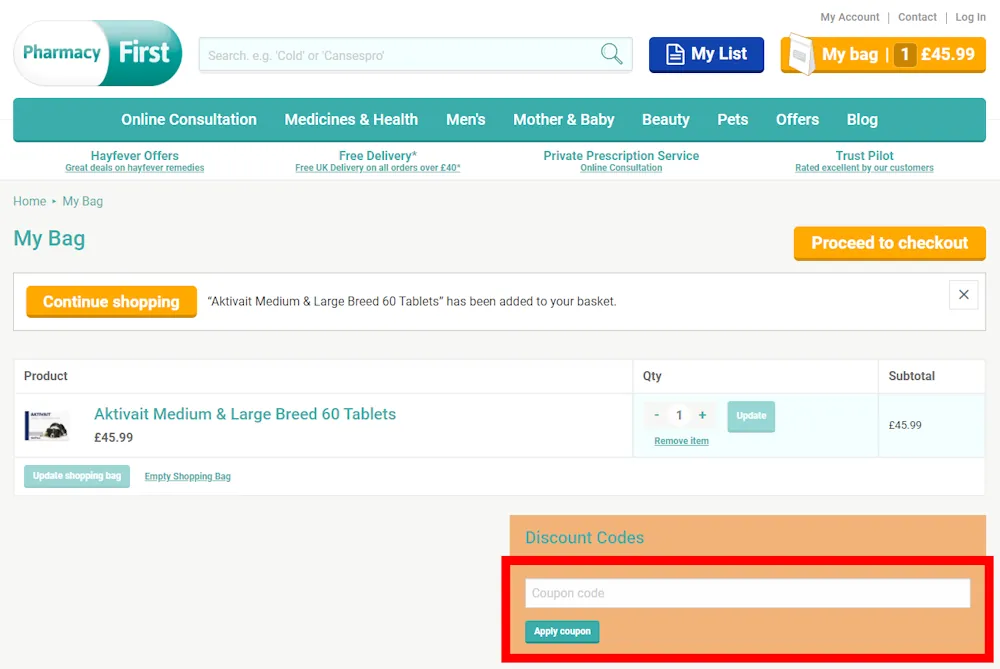Click the Home breadcrumb link
This screenshot has width=1000, height=669.
[x=30, y=202]
